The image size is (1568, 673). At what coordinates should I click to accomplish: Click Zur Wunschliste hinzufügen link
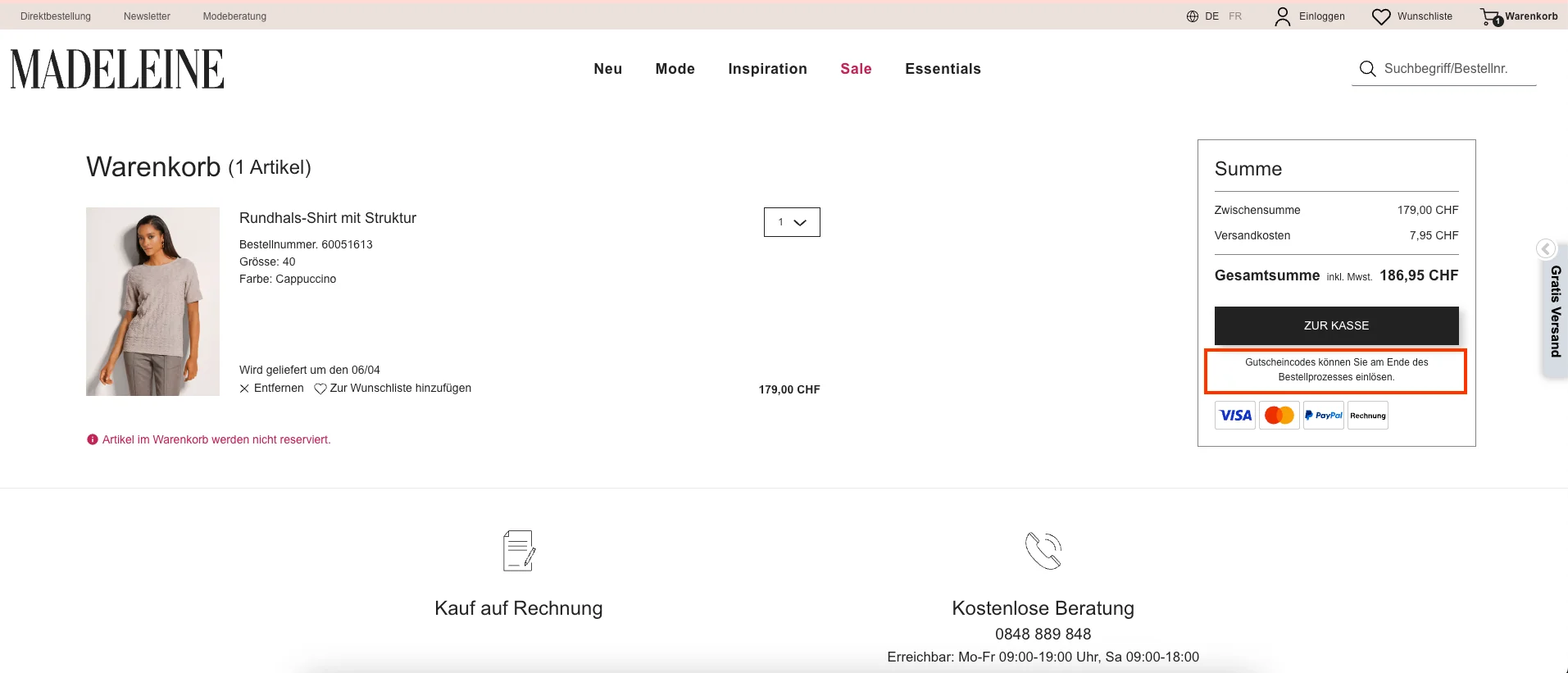401,389
